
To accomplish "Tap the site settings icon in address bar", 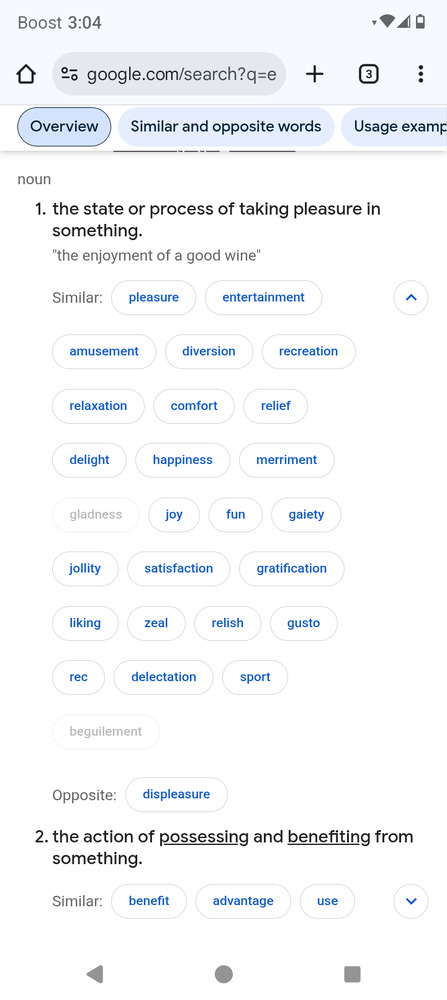I will tap(70, 75).
